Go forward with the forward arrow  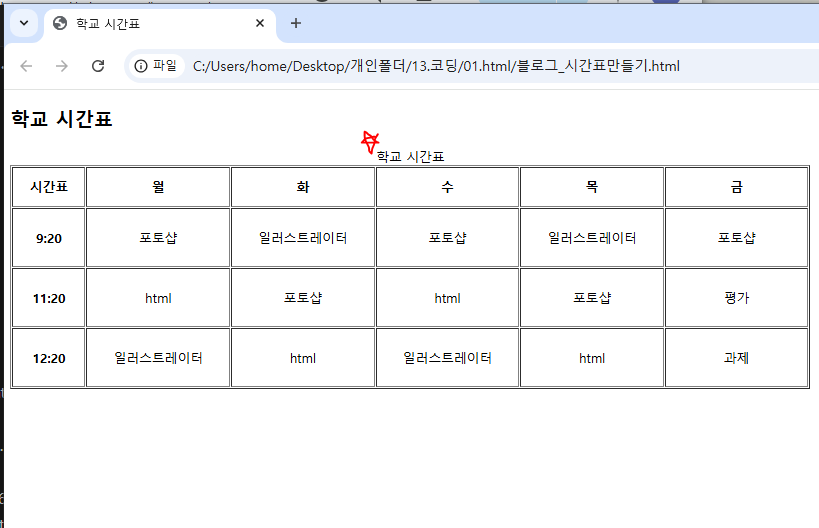pyautogui.click(x=62, y=66)
